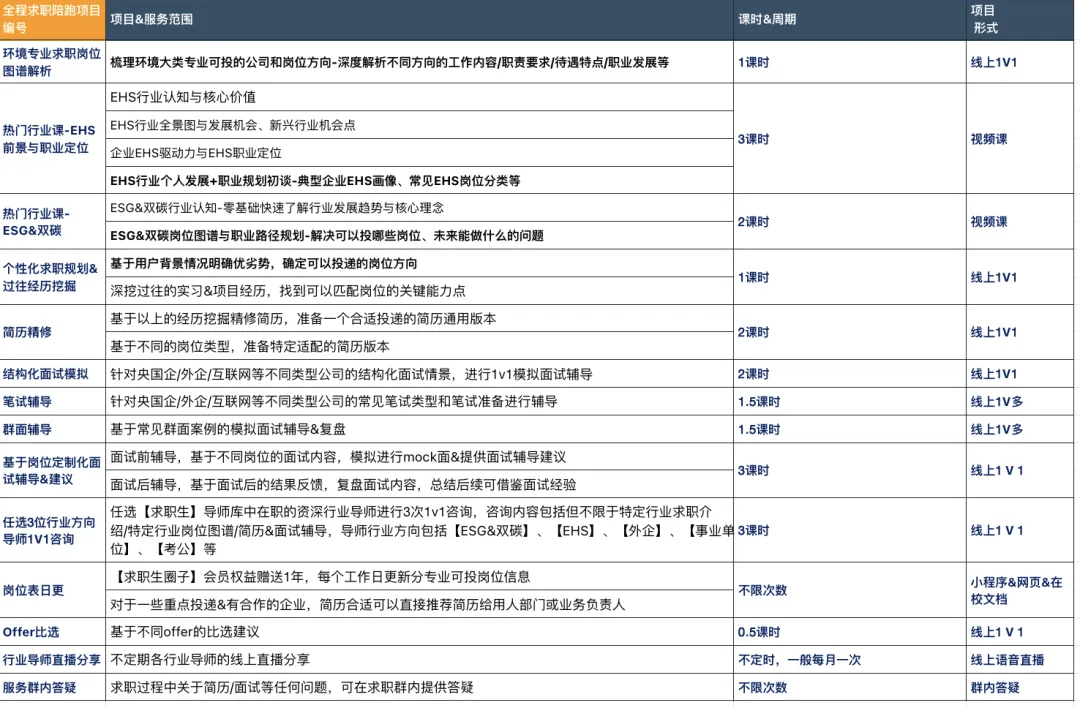Image resolution: width=1080 pixels, height=708 pixels.
Task: Click cell 基于不同offer的比选建议
Action: (419, 632)
